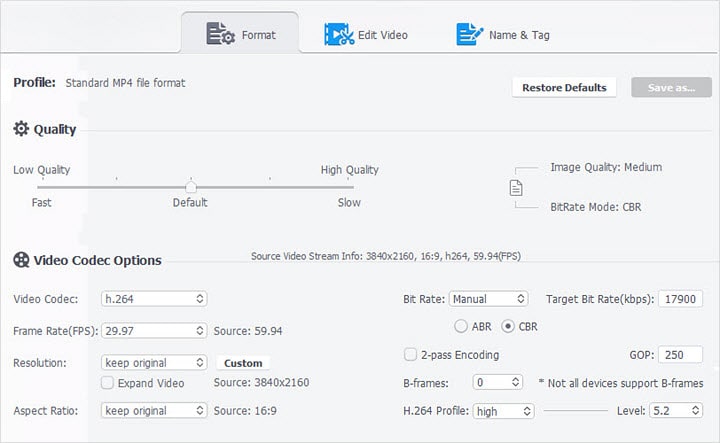Click the Video Codec Options film reel icon
The image size is (720, 443).
(21, 260)
